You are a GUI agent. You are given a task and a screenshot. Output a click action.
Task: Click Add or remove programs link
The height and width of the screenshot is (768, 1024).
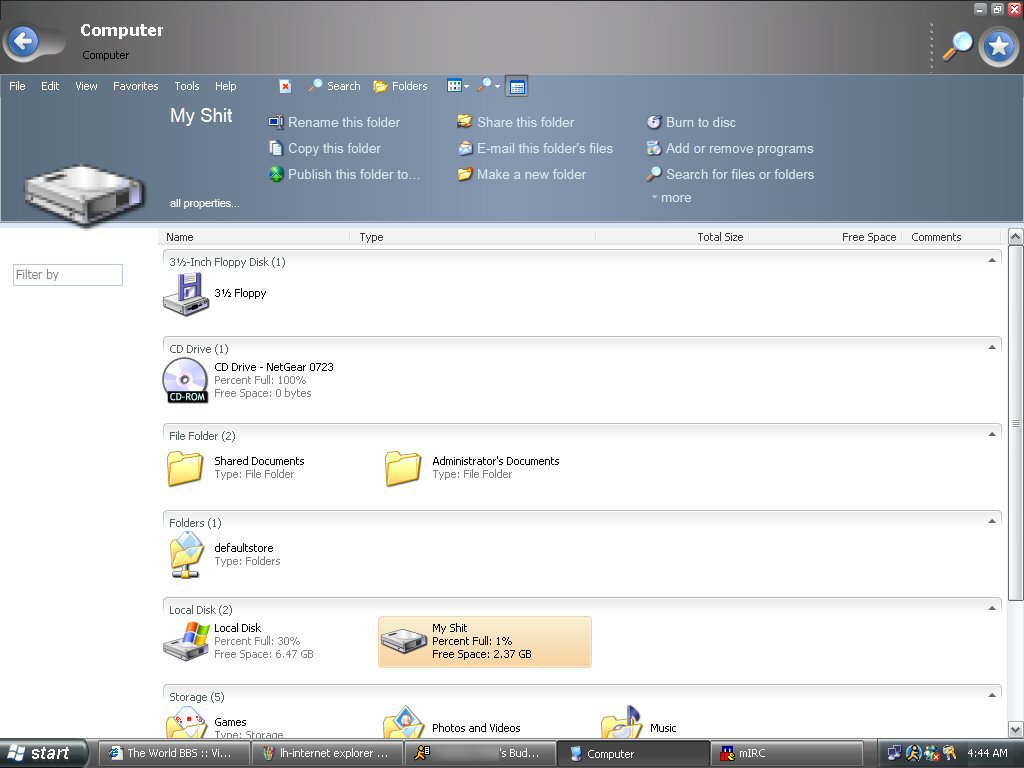pyautogui.click(x=739, y=148)
